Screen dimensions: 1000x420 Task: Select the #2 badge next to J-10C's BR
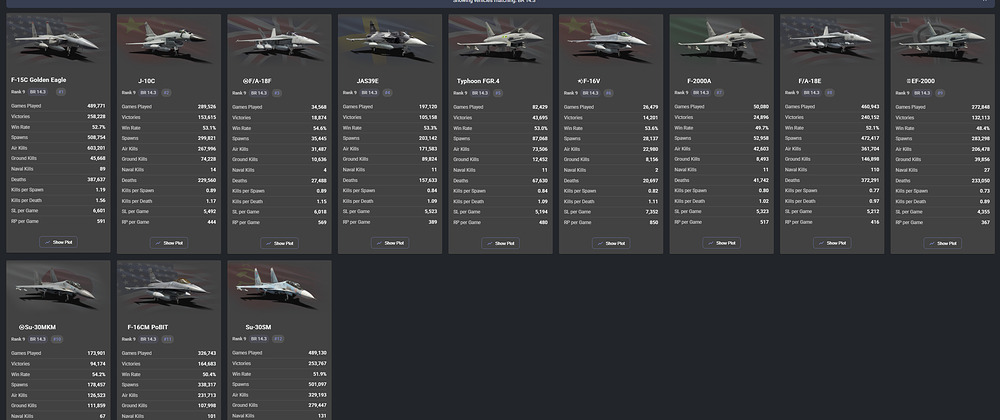point(166,92)
